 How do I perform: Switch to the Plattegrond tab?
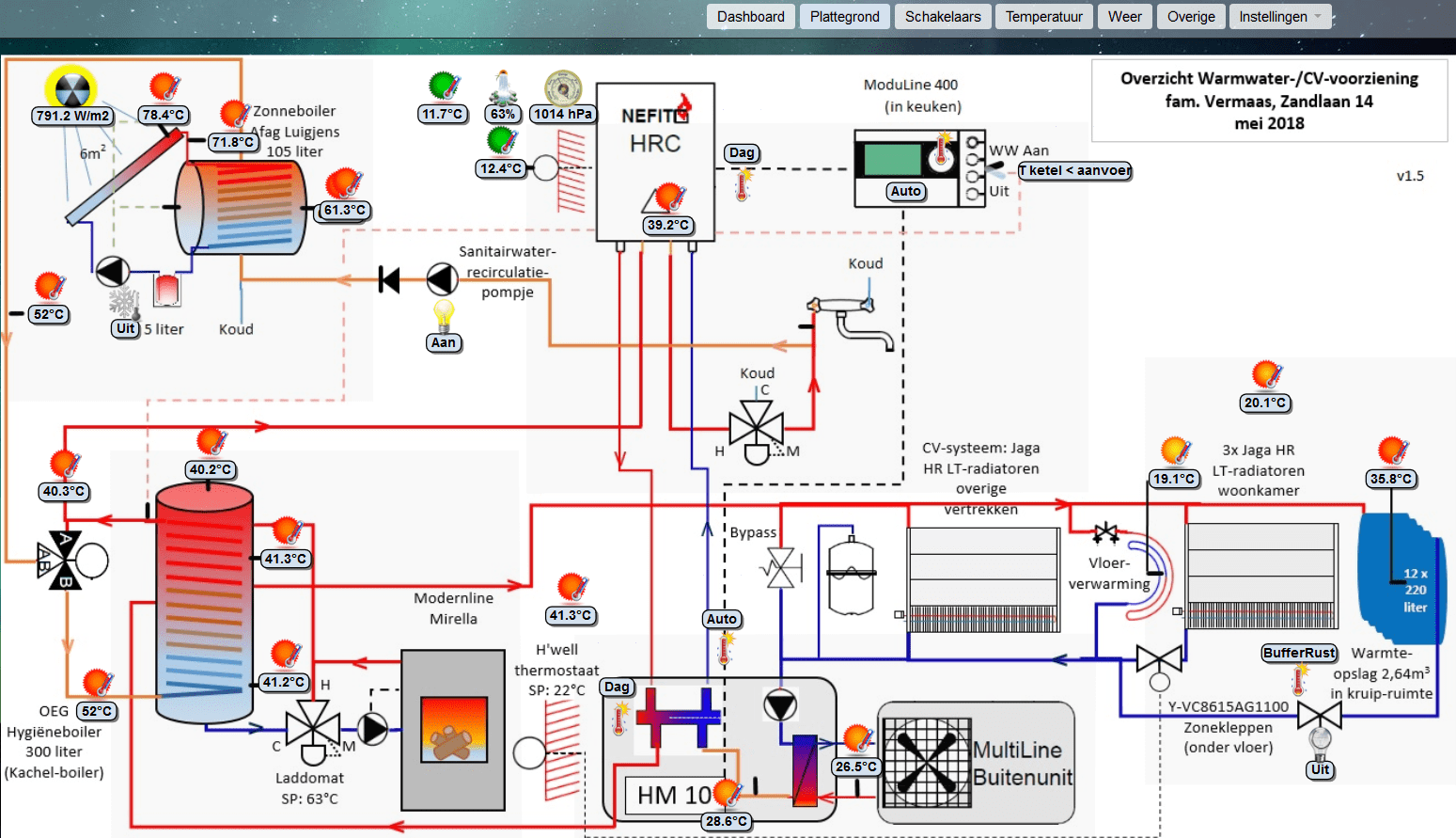[x=845, y=17]
